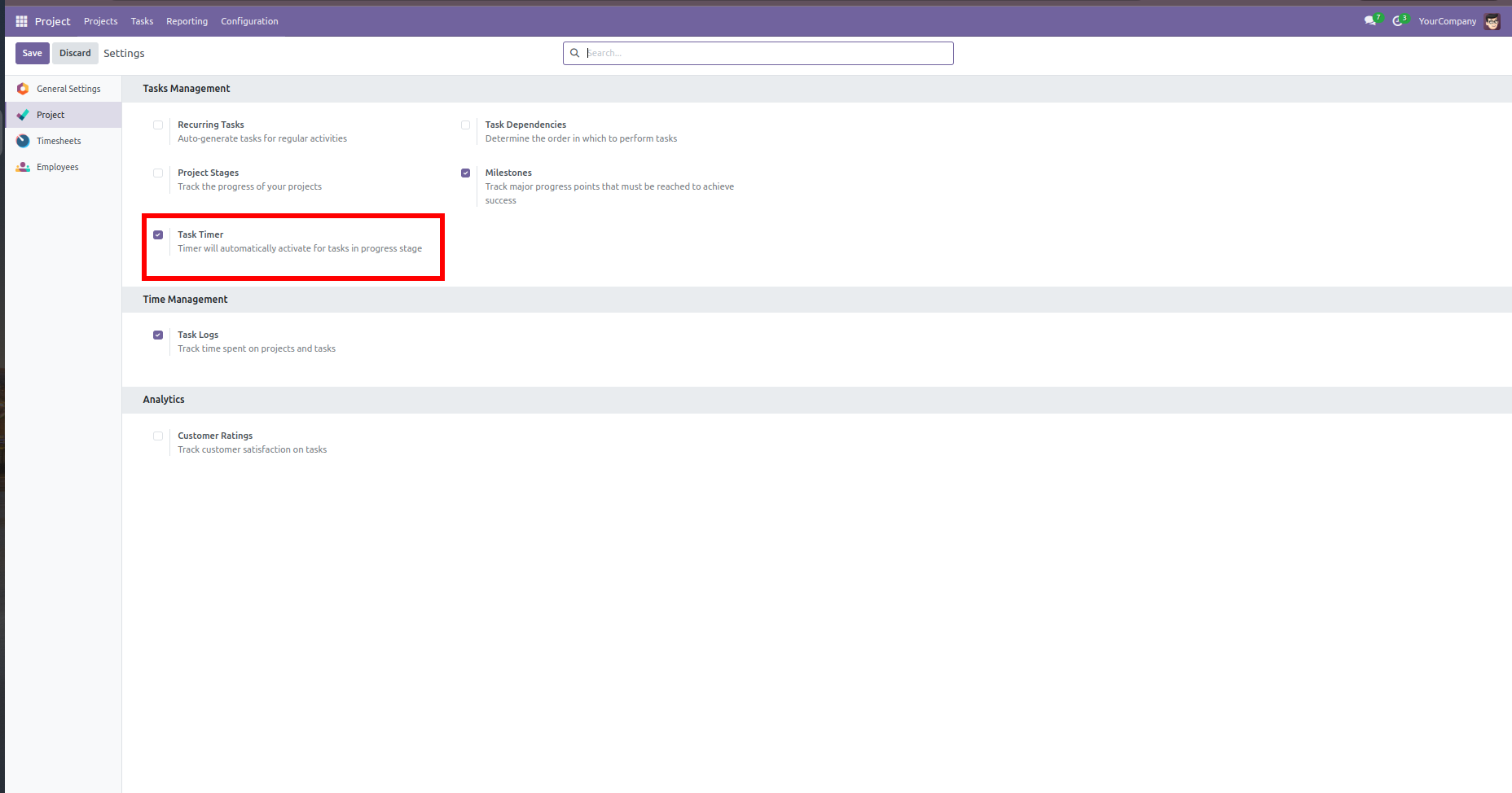Open the Projects menu
1512x793 pixels.
pyautogui.click(x=101, y=21)
